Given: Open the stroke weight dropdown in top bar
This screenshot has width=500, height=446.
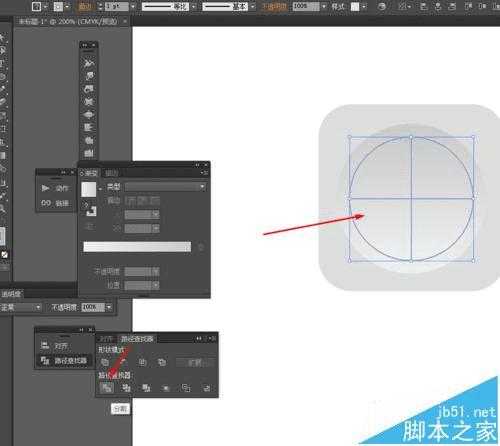Looking at the screenshot, I should (133, 7).
